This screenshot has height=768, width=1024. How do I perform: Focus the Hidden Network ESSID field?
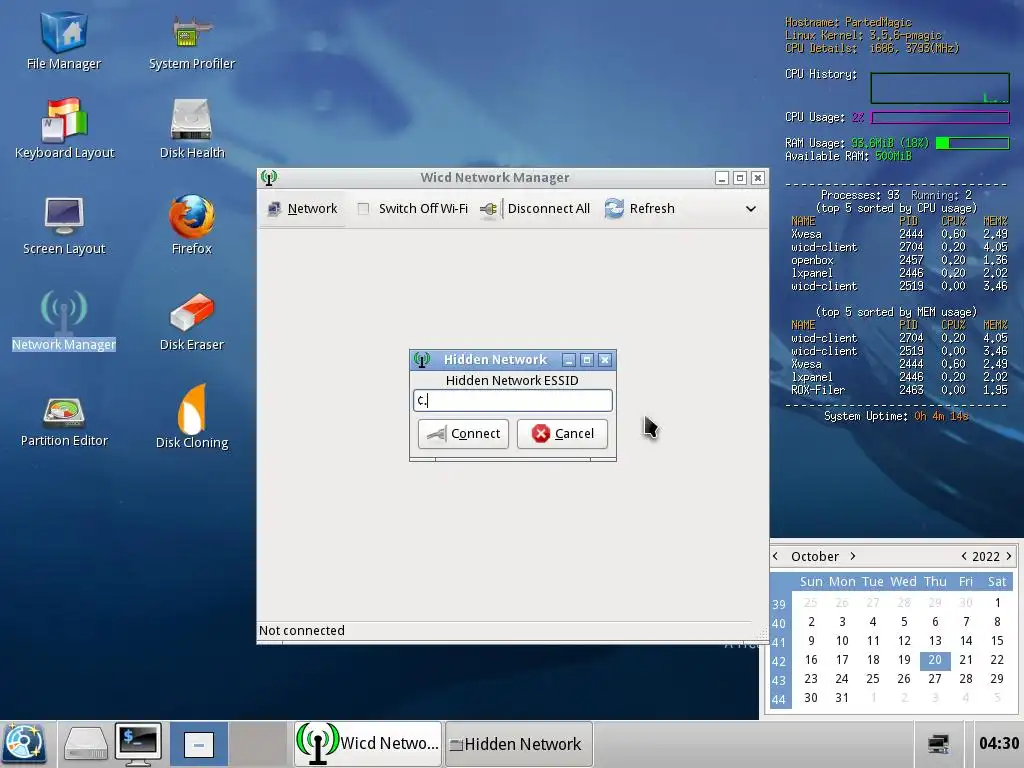513,400
